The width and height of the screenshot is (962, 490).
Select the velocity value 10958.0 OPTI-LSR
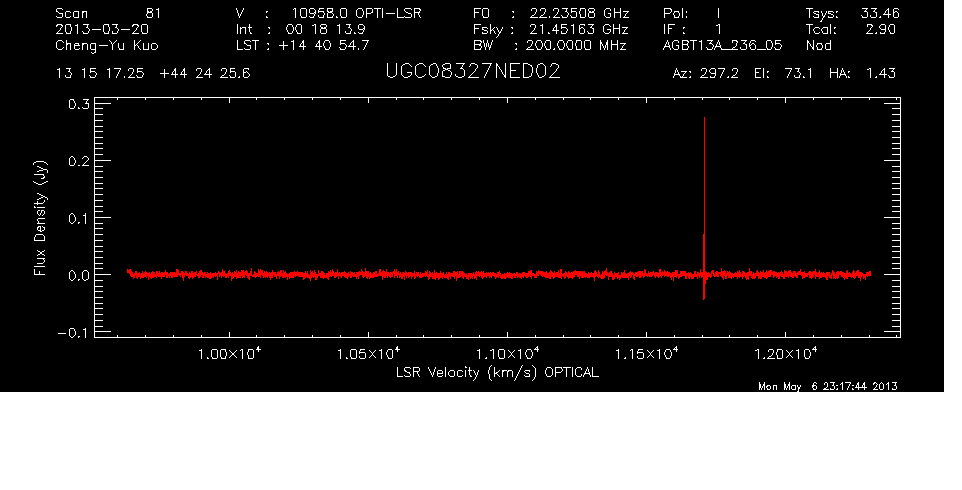[x=356, y=13]
